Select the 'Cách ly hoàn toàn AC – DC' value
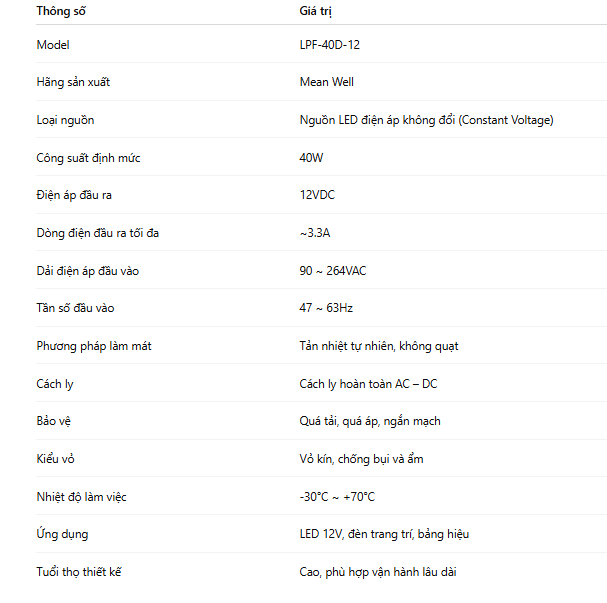Screen dimensions: 607x603 [x=368, y=384]
